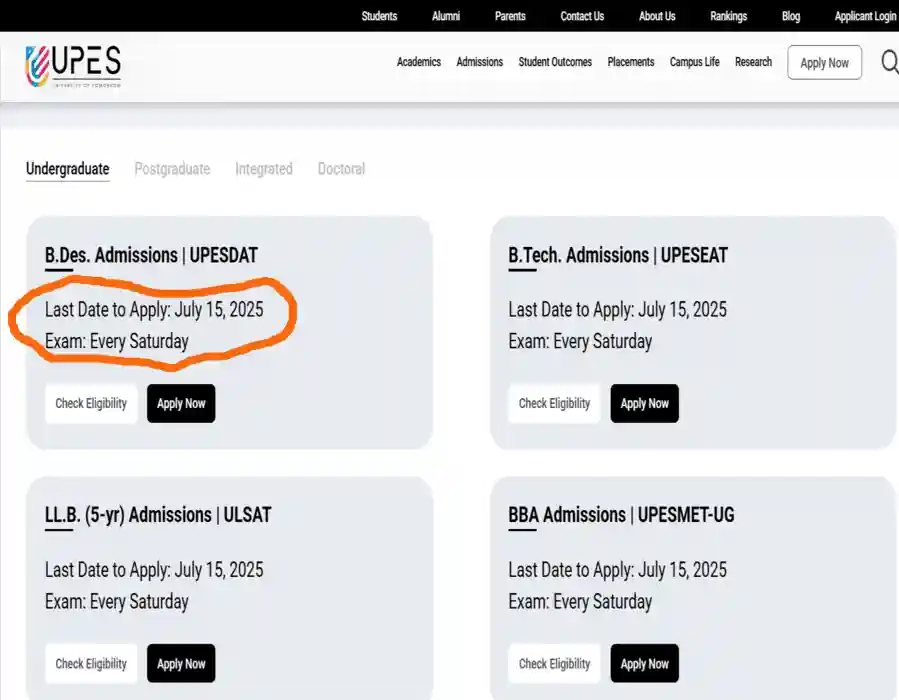Image resolution: width=899 pixels, height=700 pixels.
Task: Check Eligibility for LL.B. ULSAT
Action: [91, 663]
